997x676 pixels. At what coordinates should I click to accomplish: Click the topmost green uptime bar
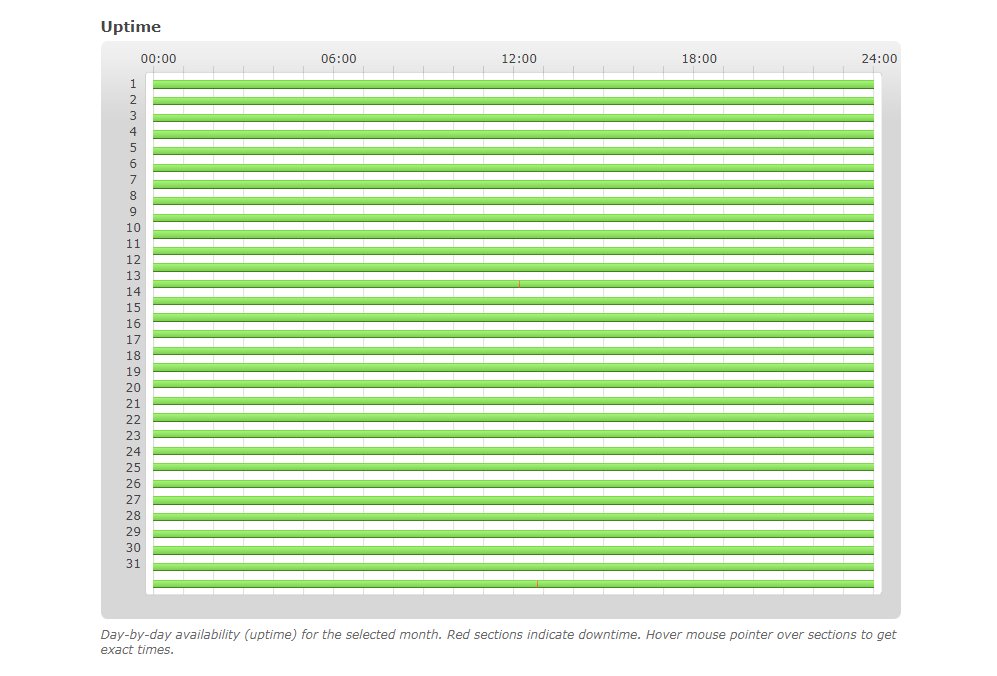[x=513, y=85]
